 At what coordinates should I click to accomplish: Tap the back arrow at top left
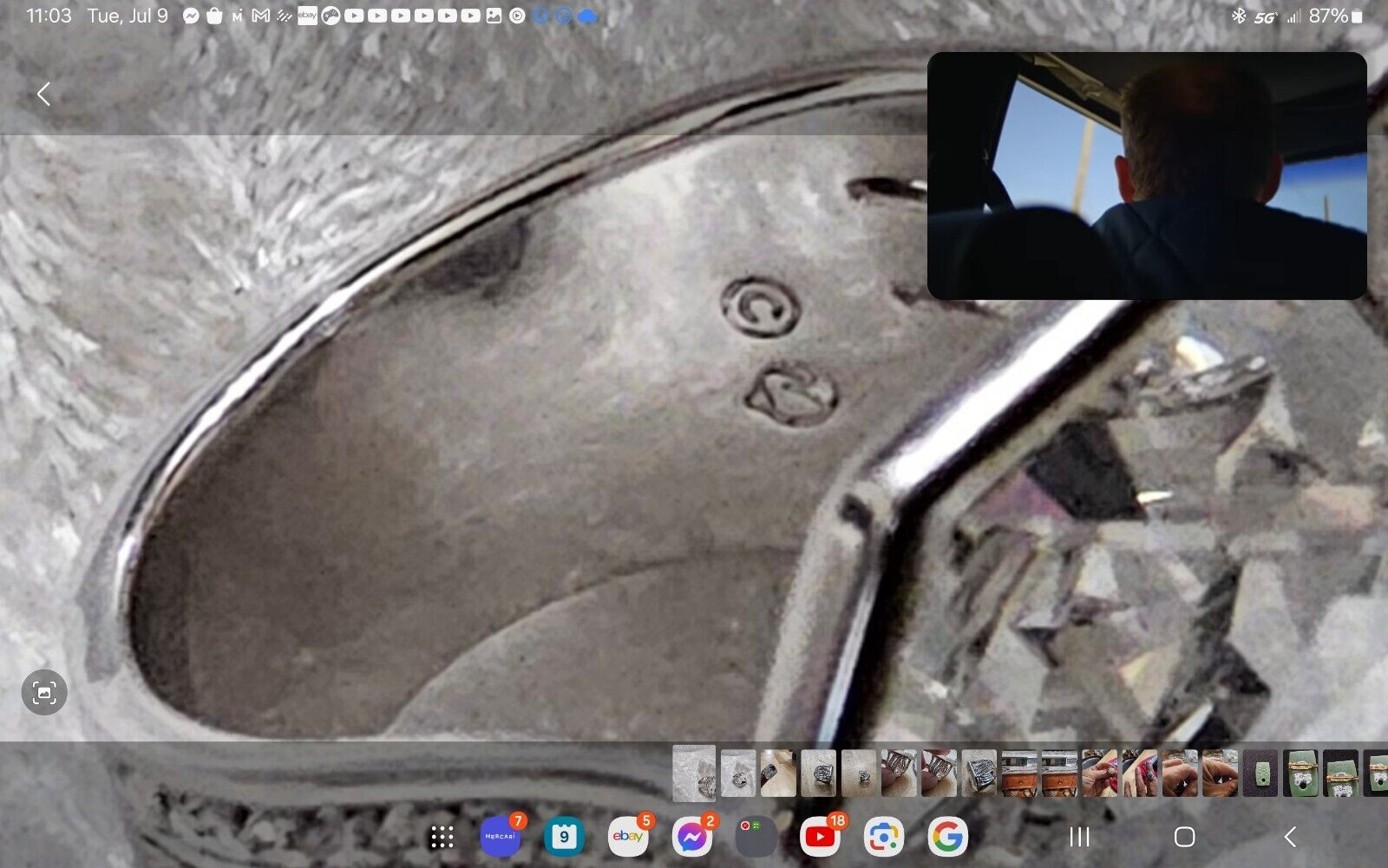[43, 94]
